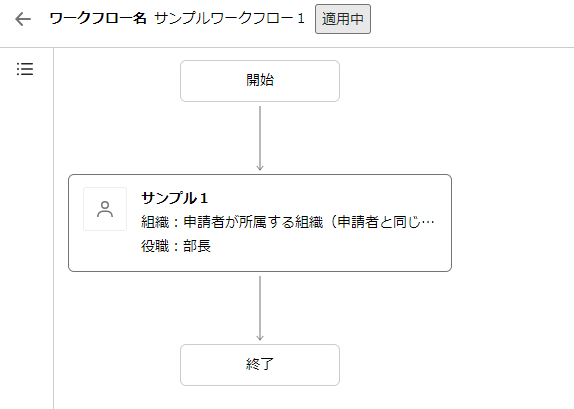Click the person icon in サンプル１ step
This screenshot has height=409, width=574.
(105, 209)
